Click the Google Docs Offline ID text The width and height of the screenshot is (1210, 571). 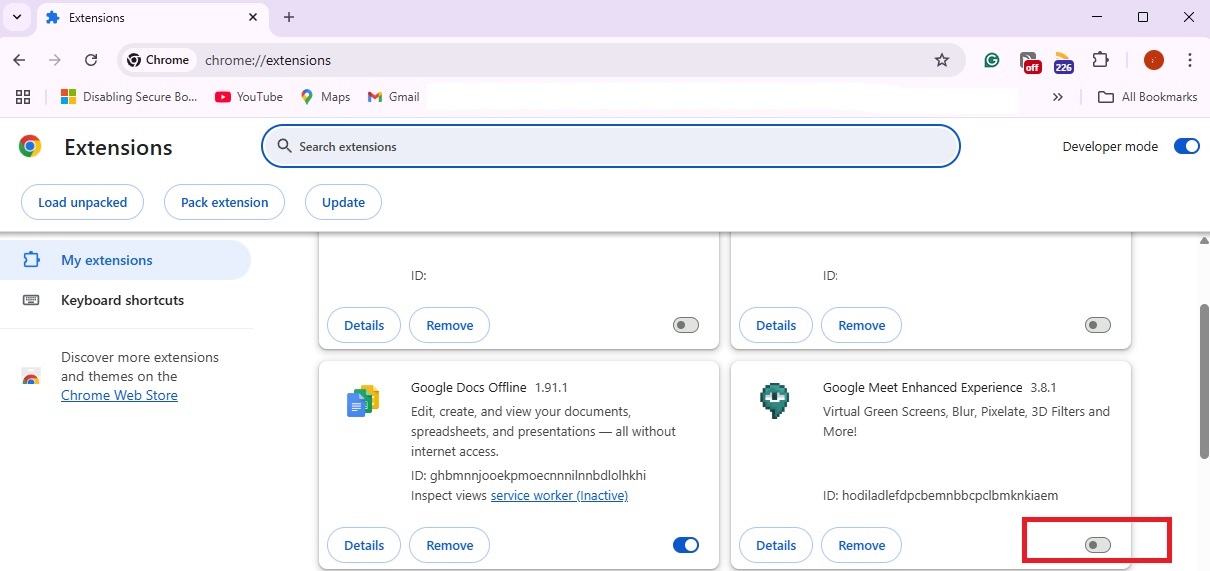[529, 475]
